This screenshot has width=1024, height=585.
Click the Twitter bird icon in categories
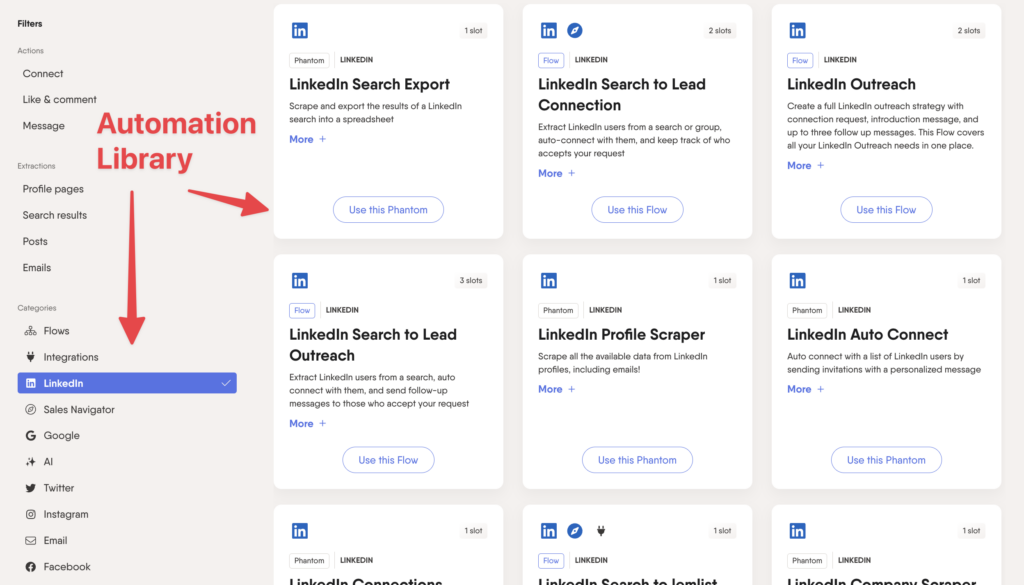(31, 488)
